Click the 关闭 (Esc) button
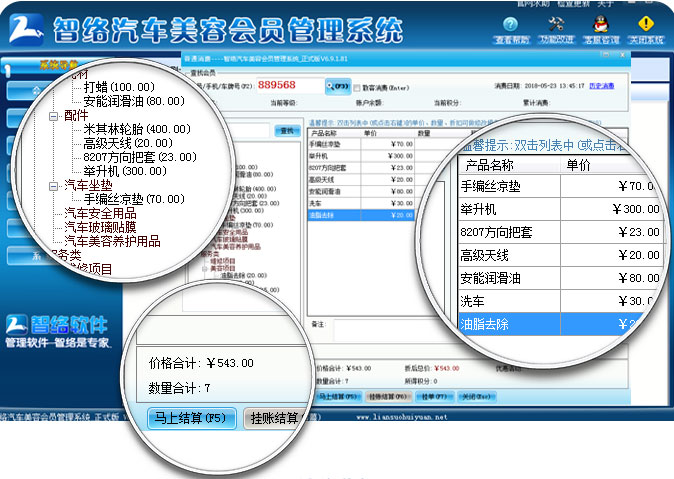 [x=476, y=396]
